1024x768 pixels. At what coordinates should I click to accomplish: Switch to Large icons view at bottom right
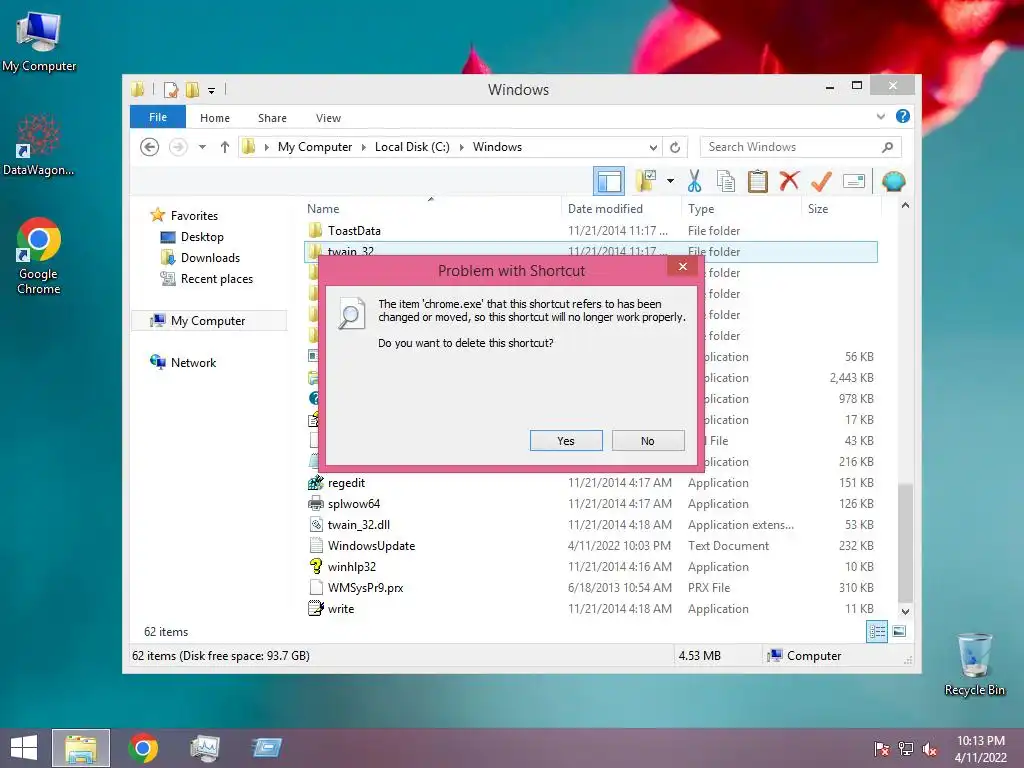(899, 631)
